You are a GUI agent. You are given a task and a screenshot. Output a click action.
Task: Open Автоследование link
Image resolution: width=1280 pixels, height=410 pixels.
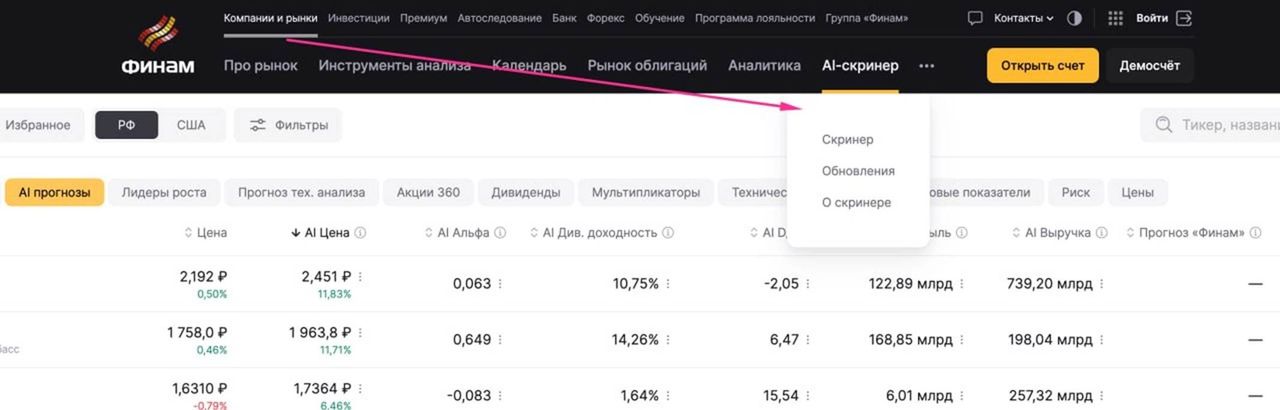[x=500, y=18]
